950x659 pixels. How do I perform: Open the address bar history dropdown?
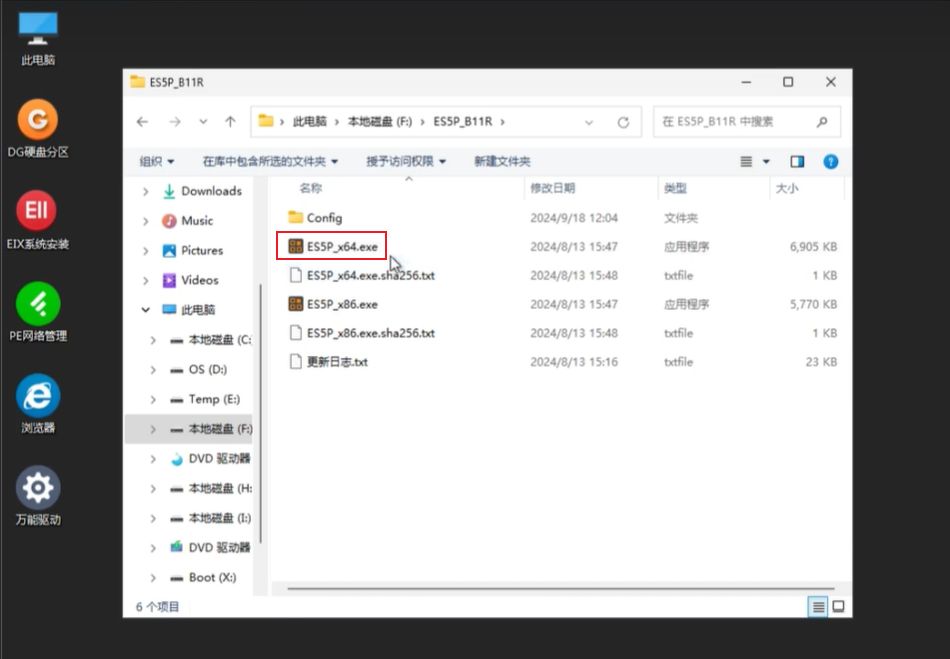tap(589, 122)
